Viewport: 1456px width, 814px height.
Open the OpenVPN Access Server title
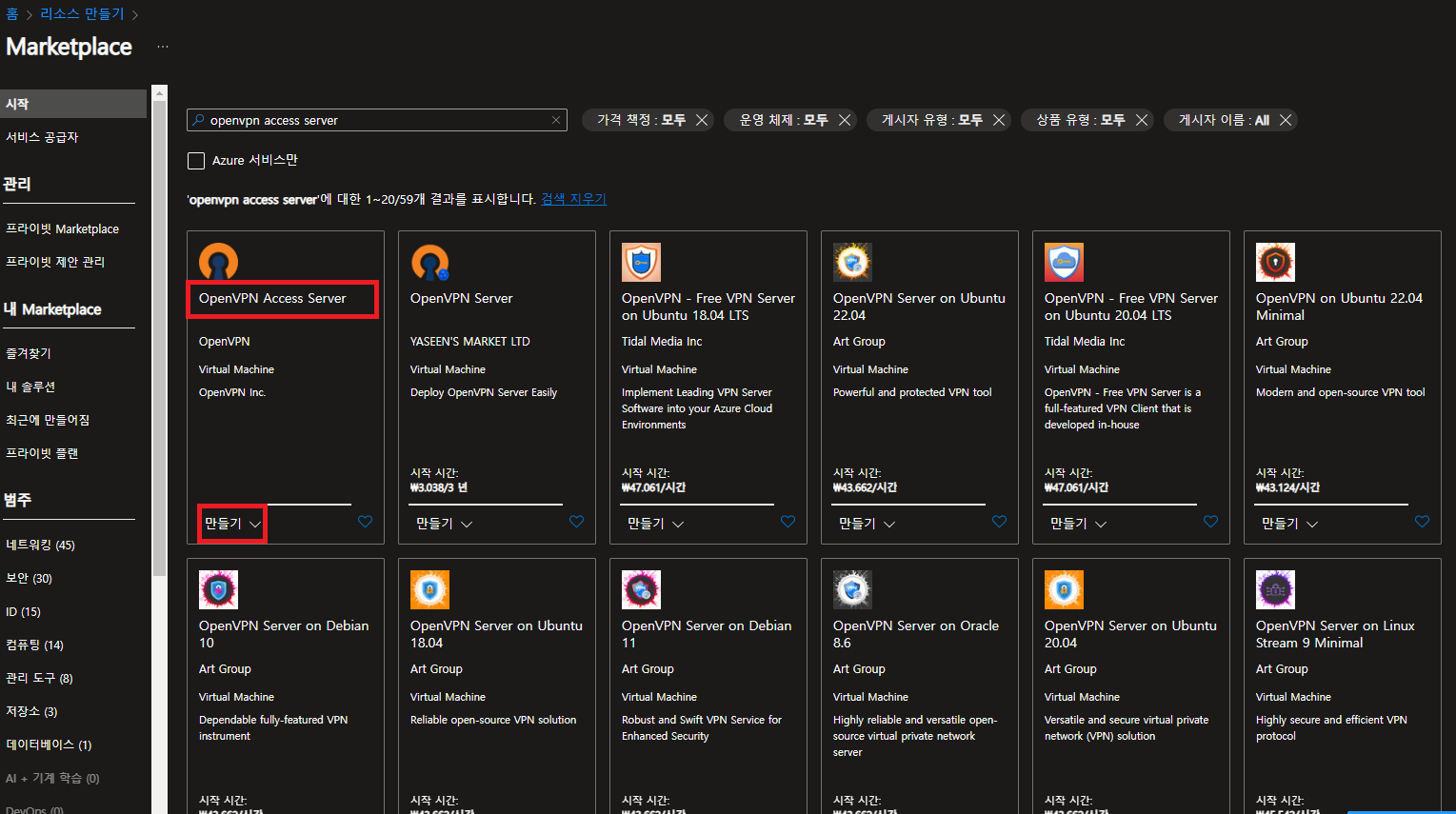point(272,298)
